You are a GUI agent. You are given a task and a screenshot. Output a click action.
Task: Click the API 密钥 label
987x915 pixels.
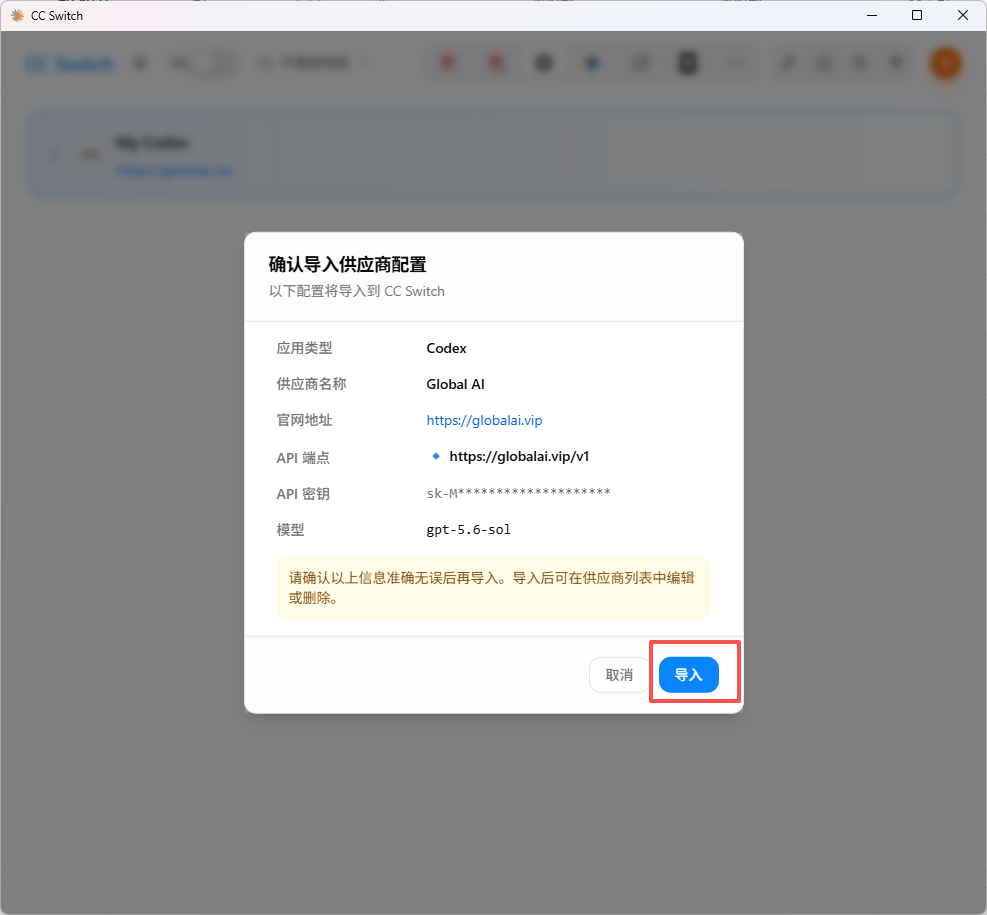303,494
